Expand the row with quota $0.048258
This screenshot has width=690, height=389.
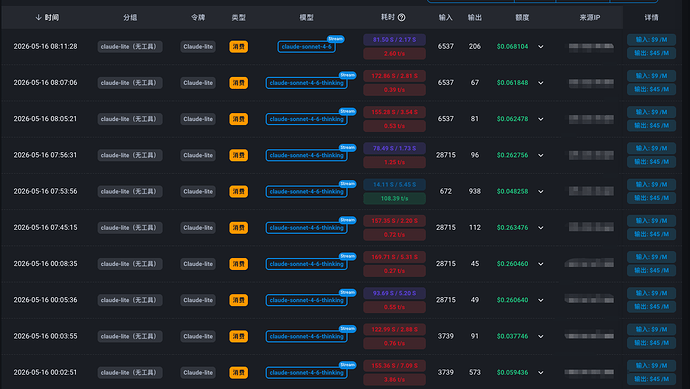pyautogui.click(x=541, y=191)
